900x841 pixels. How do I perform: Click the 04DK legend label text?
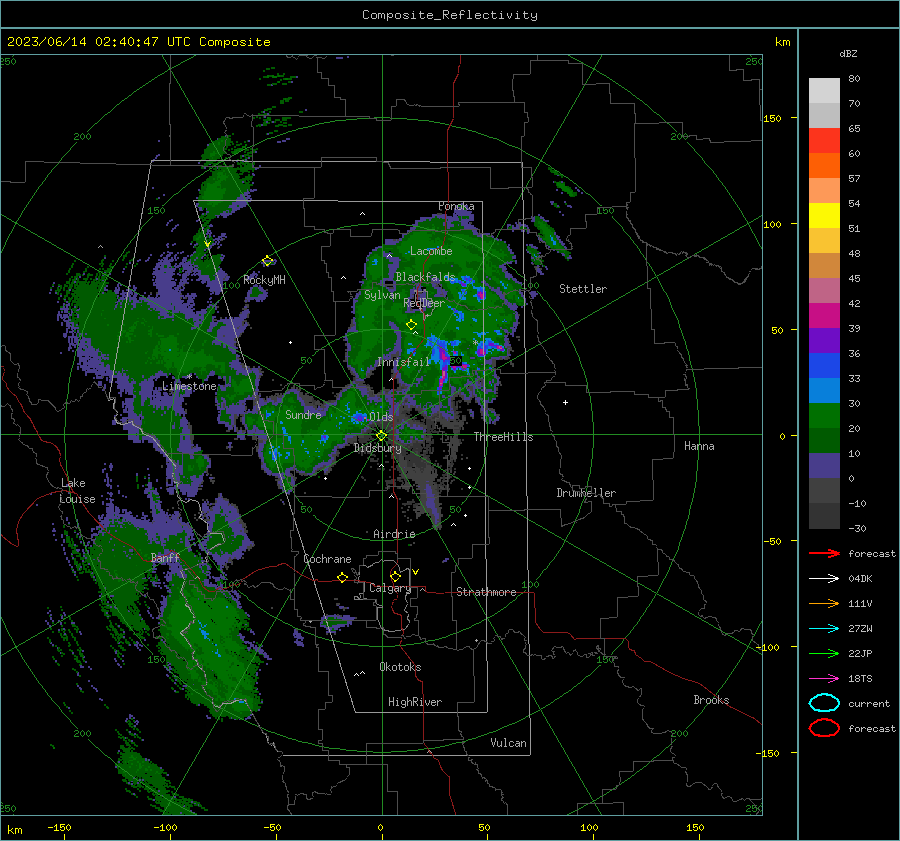point(860,579)
